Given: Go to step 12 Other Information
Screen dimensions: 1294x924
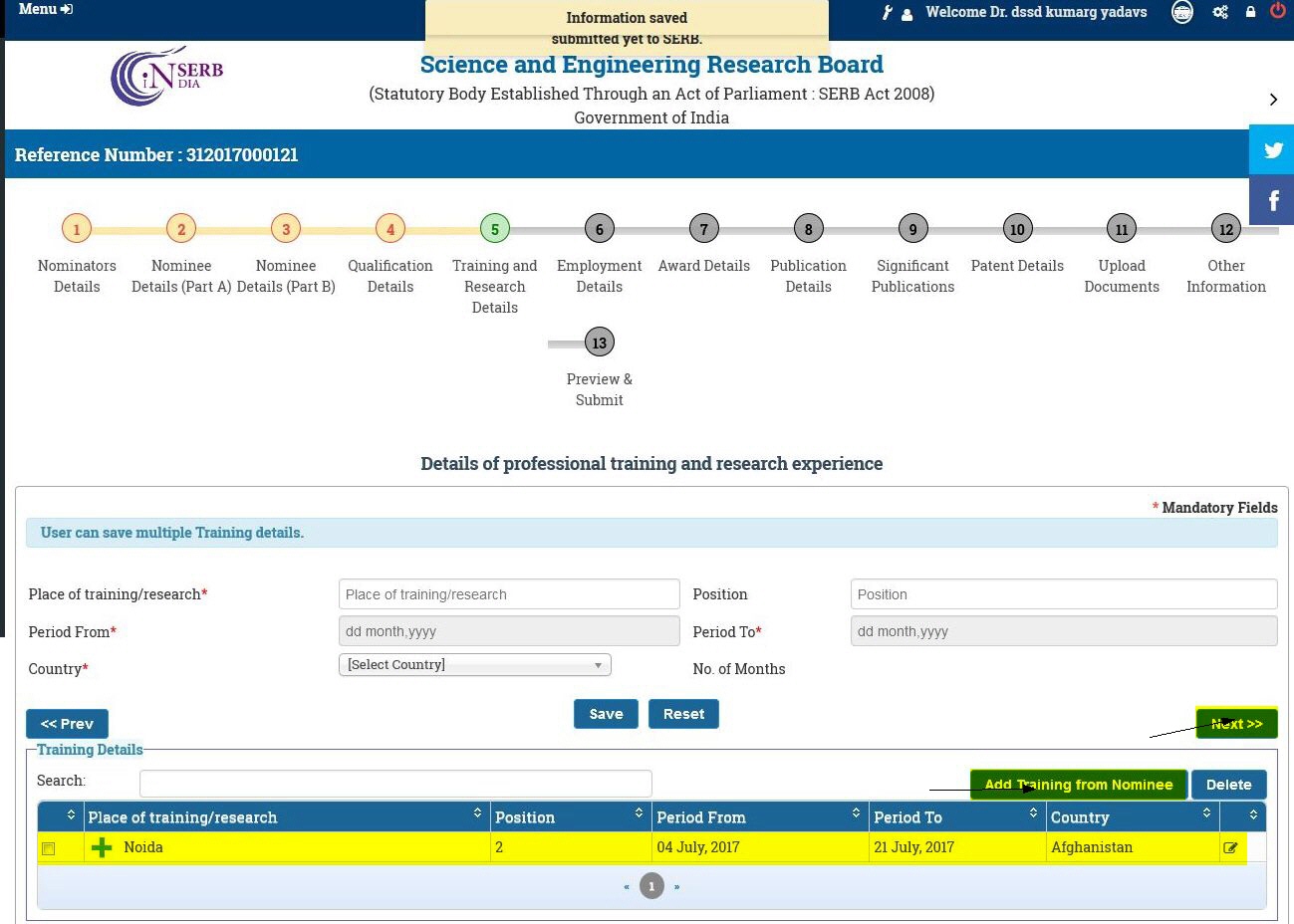Looking at the screenshot, I should pos(1226,229).
